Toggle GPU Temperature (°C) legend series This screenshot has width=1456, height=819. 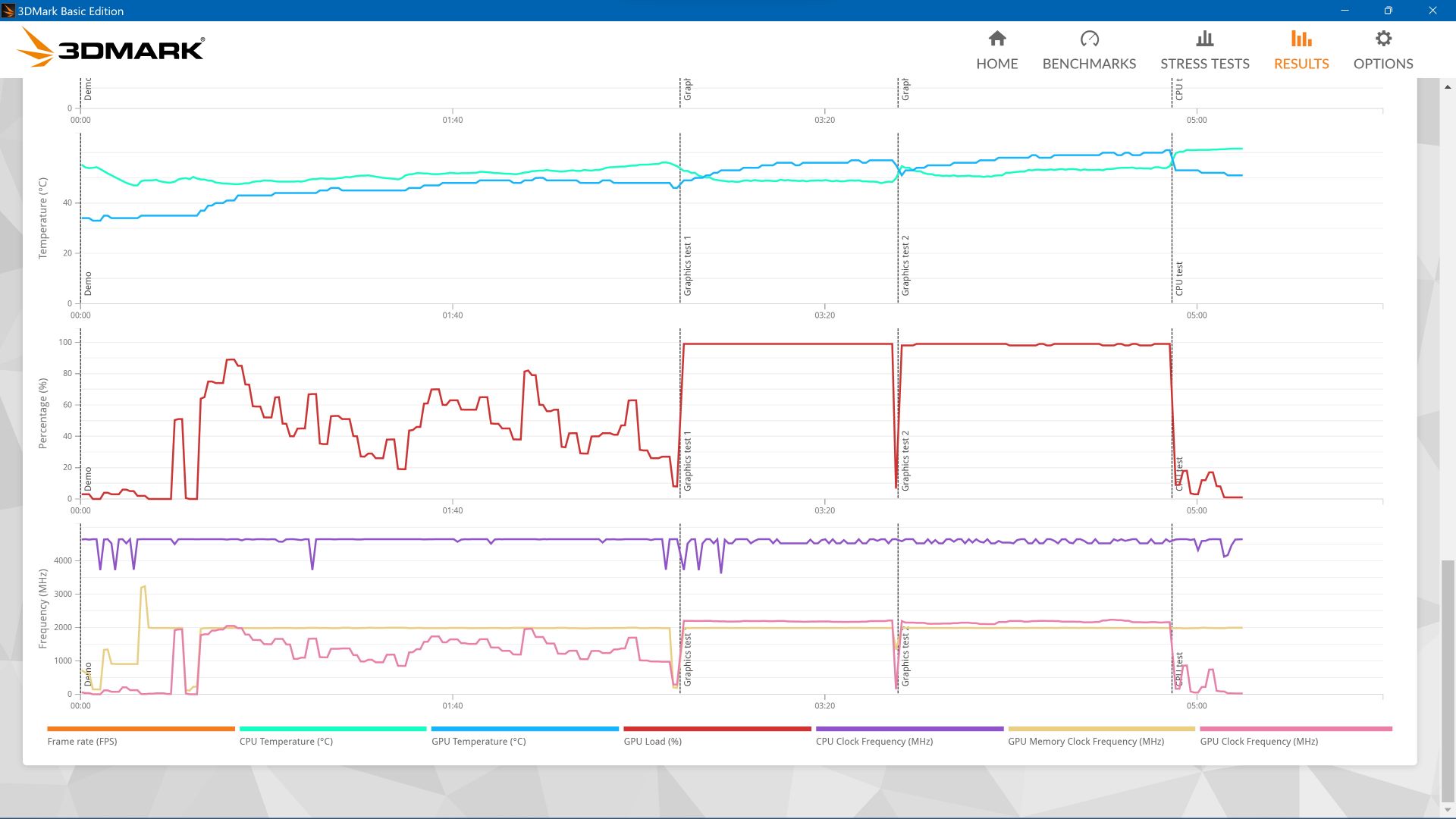pyautogui.click(x=479, y=742)
